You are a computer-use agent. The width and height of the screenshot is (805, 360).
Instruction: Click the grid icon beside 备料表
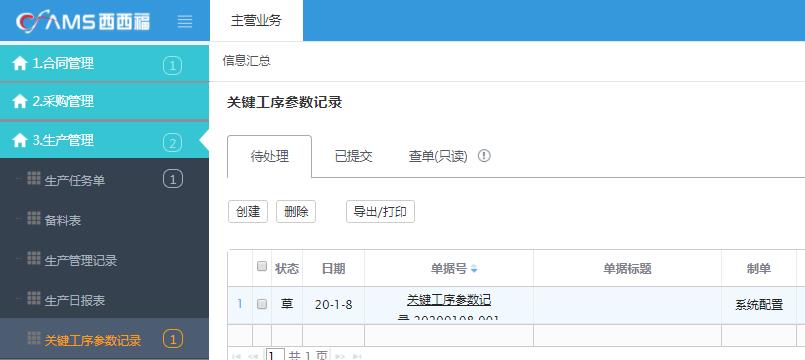pos(34,218)
